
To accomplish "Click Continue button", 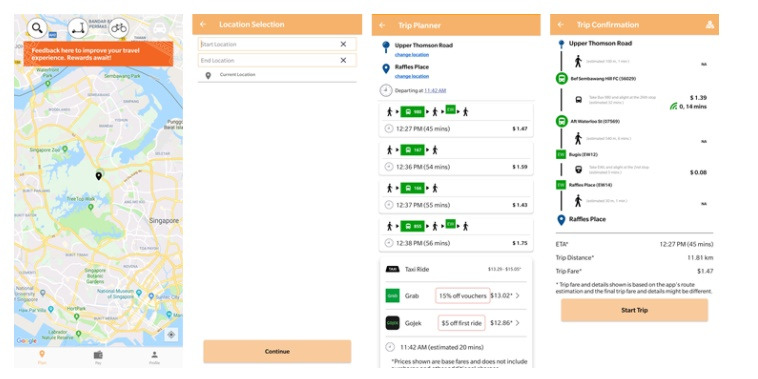I will [277, 351].
